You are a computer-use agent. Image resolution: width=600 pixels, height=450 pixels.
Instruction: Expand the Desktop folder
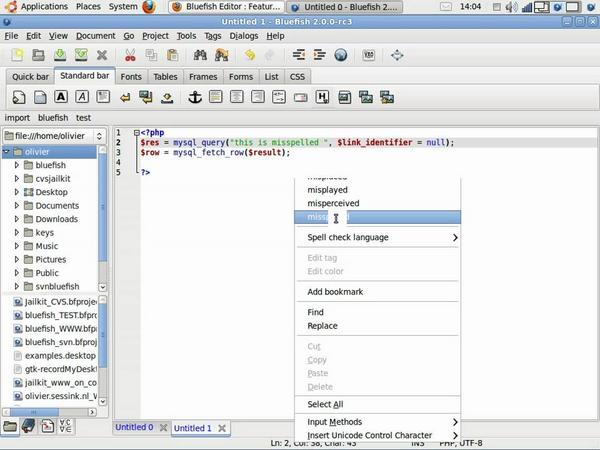(16, 192)
